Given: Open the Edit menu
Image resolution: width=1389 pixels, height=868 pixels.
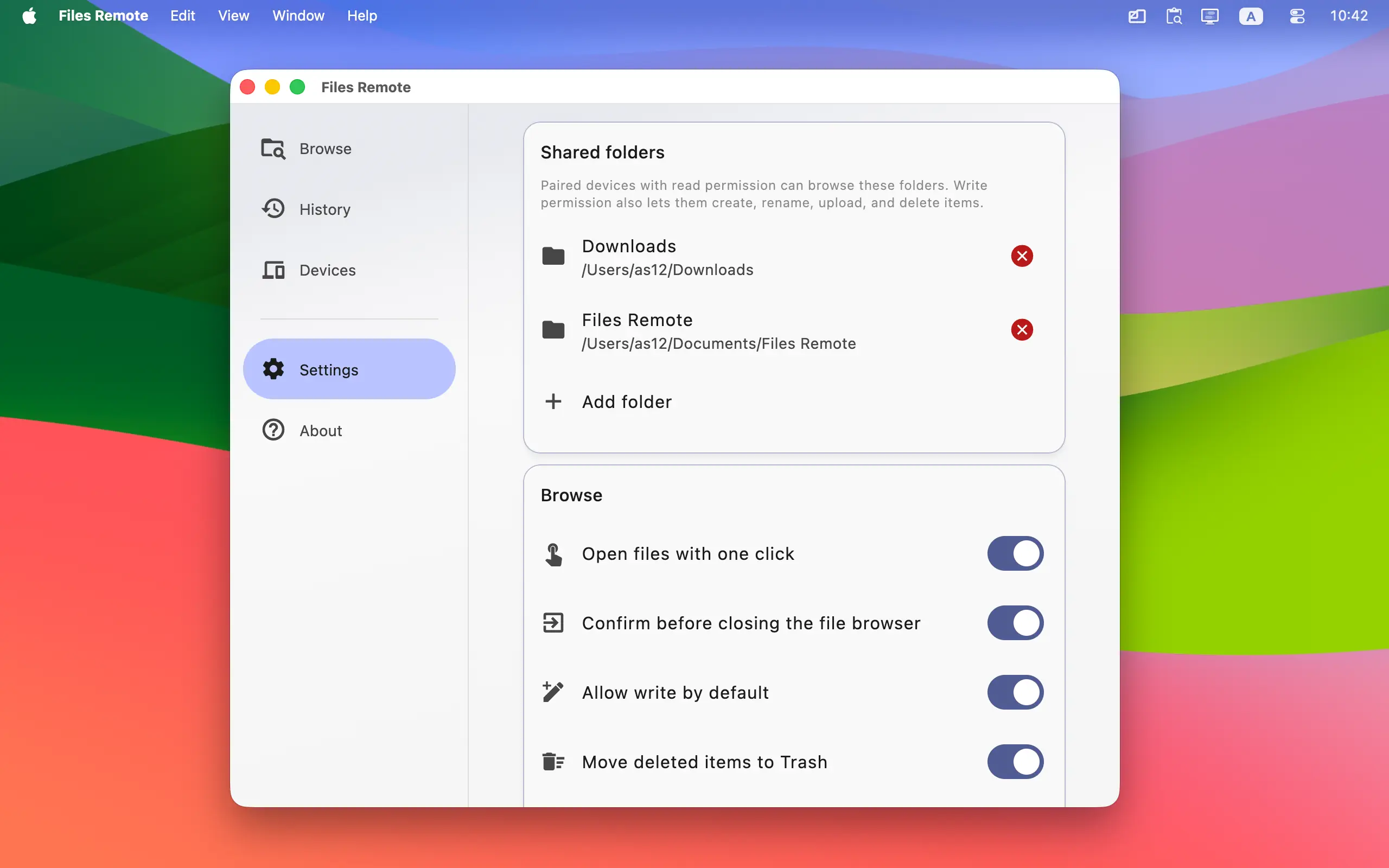Looking at the screenshot, I should coord(182,16).
